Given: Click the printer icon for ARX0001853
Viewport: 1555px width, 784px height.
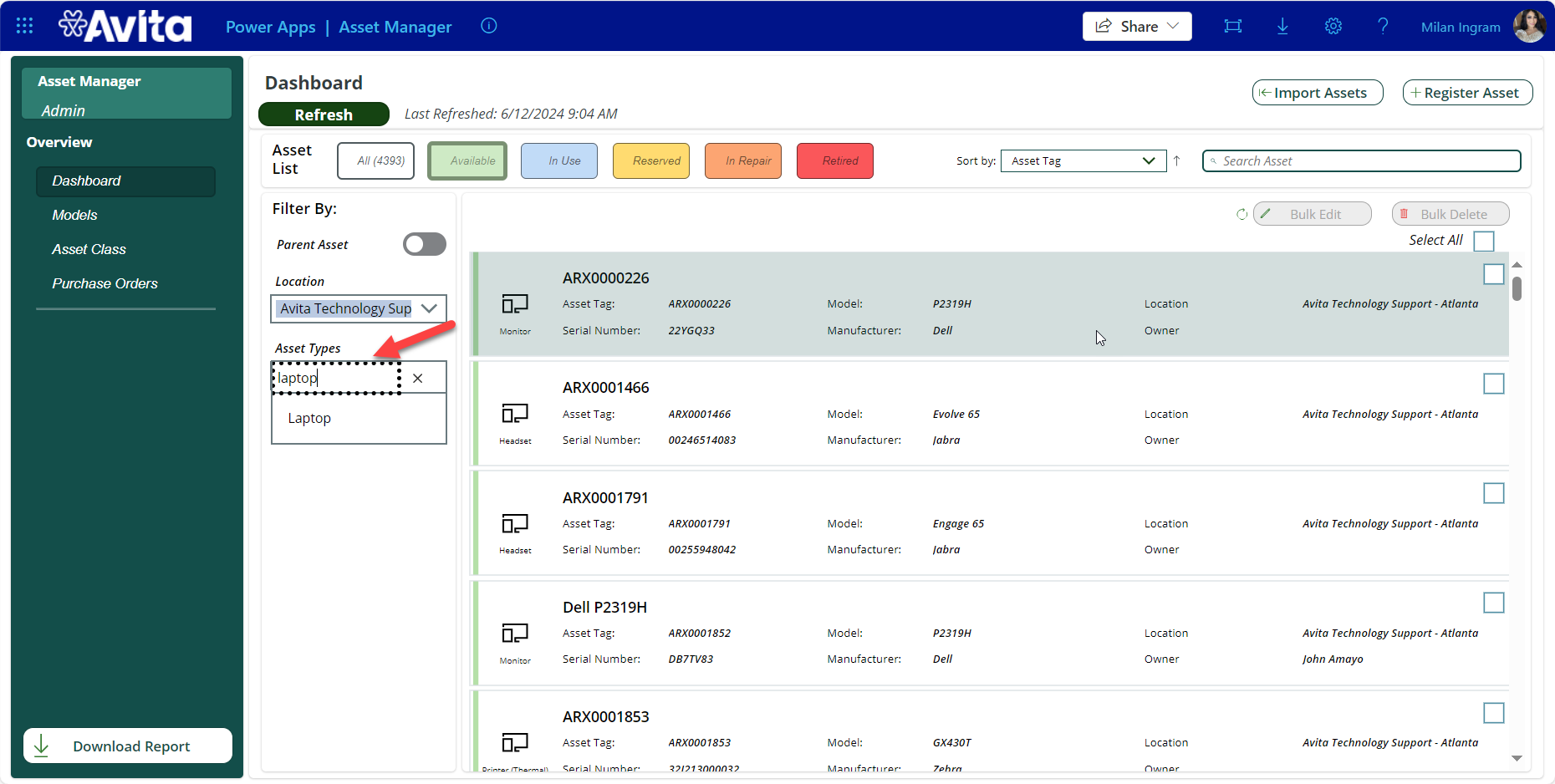Looking at the screenshot, I should pos(515,742).
